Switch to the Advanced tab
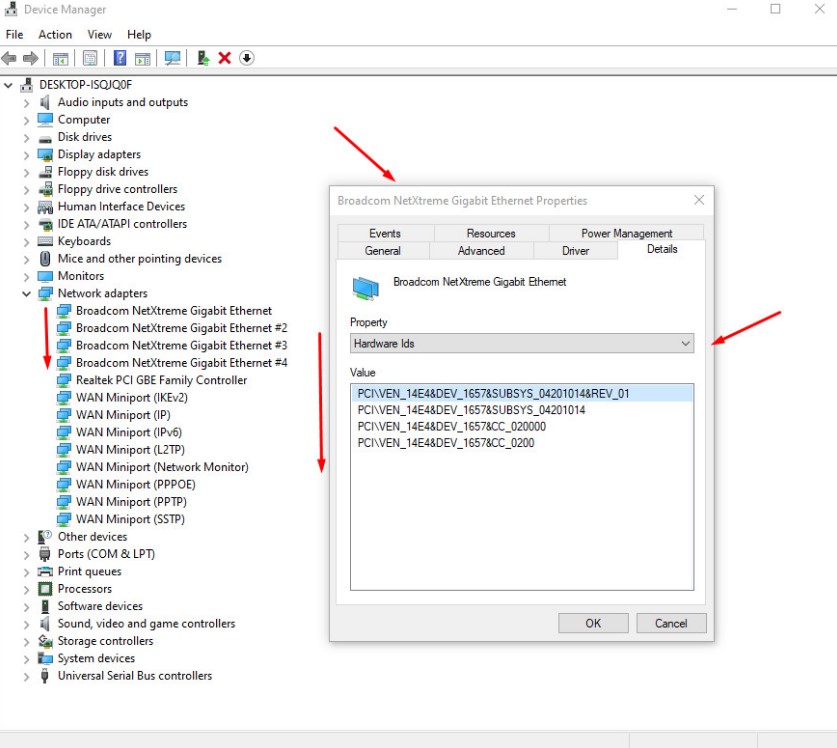This screenshot has height=748, width=837. (481, 250)
